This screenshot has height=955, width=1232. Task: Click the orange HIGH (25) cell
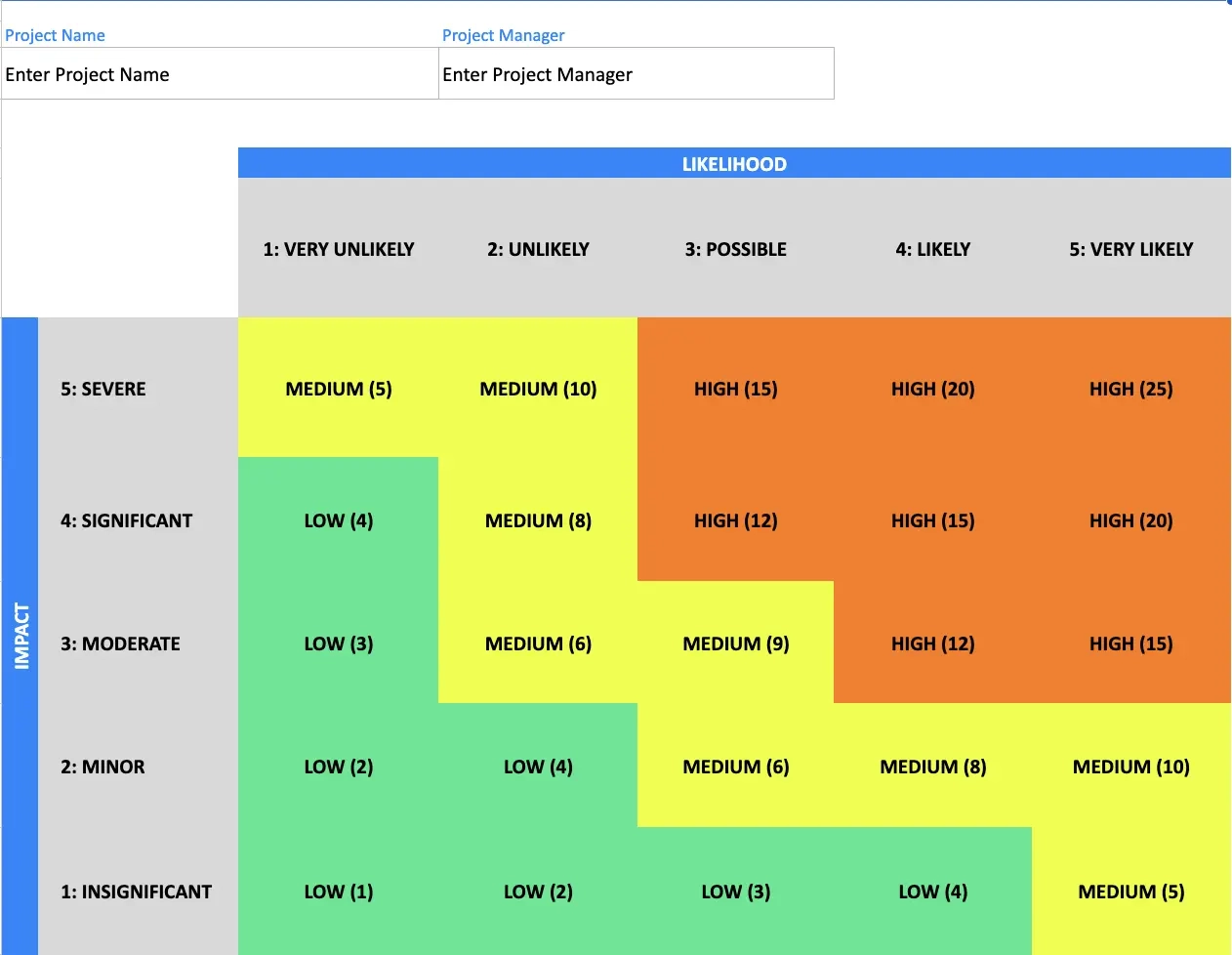1130,389
